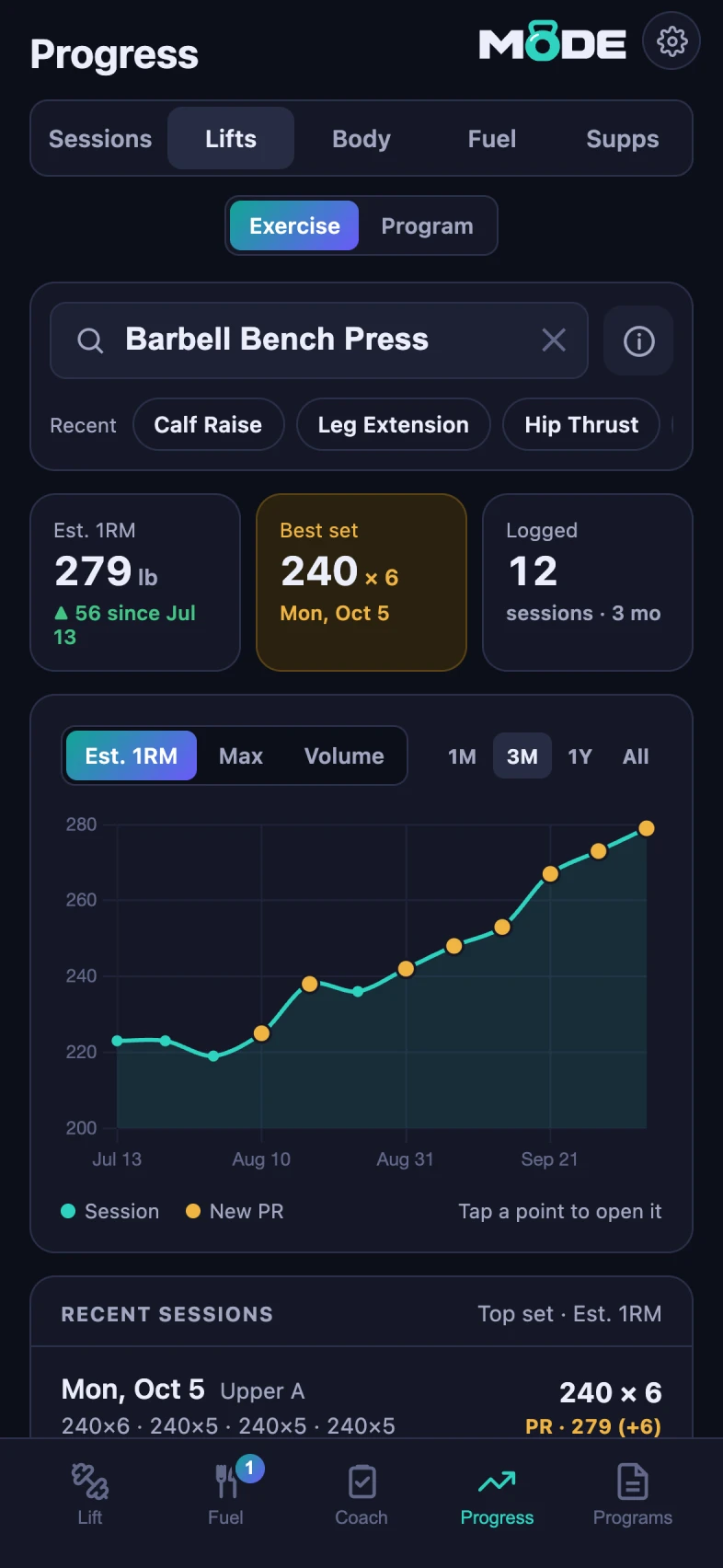Click the New PR legend yellow dot
723x1568 pixels.
point(193,1211)
